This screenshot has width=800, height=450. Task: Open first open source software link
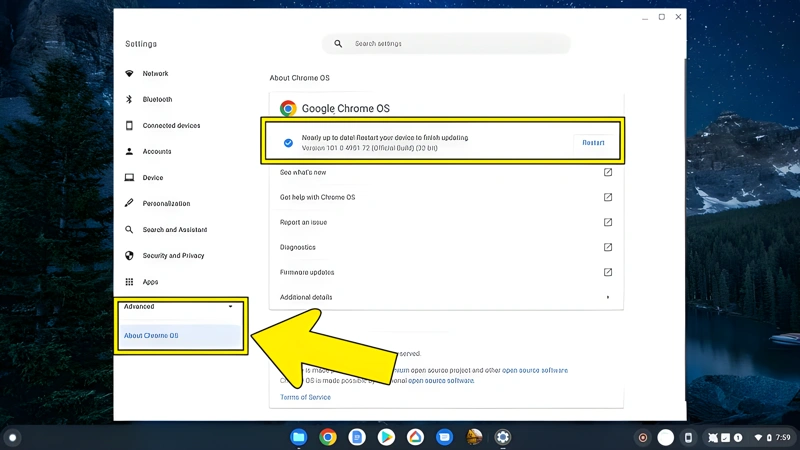[535, 370]
